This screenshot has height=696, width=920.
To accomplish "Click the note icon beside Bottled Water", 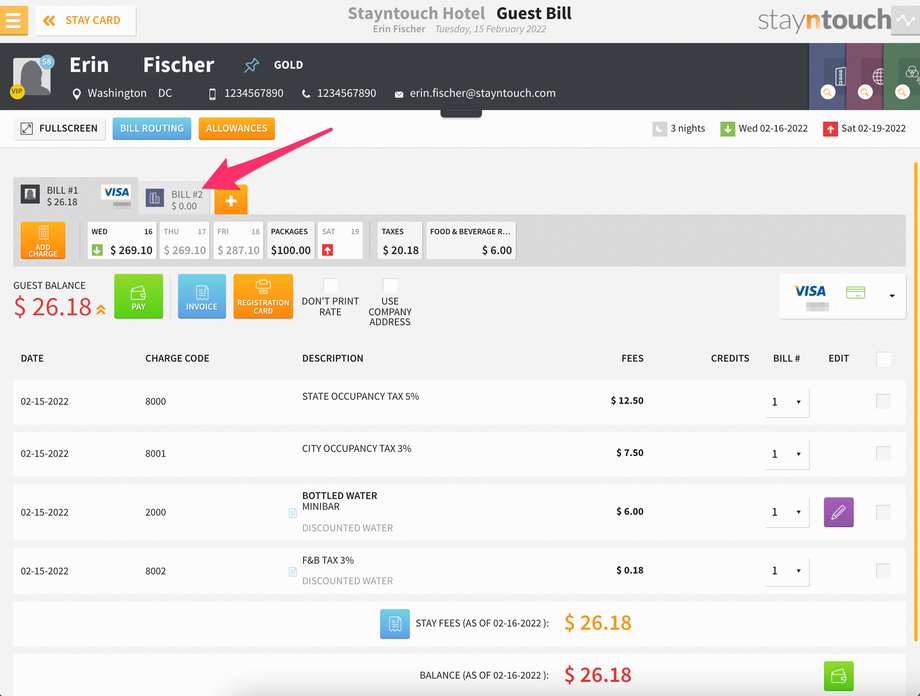I will click(293, 513).
